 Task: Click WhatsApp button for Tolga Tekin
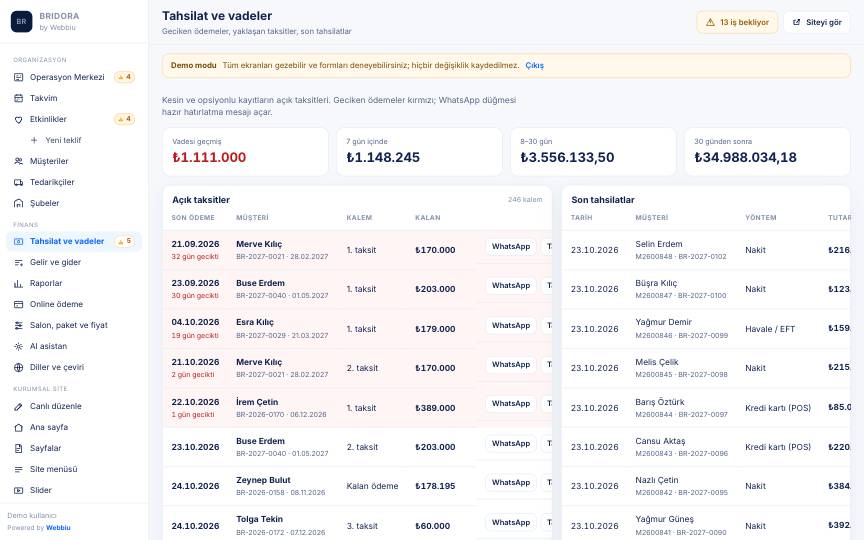(x=511, y=522)
